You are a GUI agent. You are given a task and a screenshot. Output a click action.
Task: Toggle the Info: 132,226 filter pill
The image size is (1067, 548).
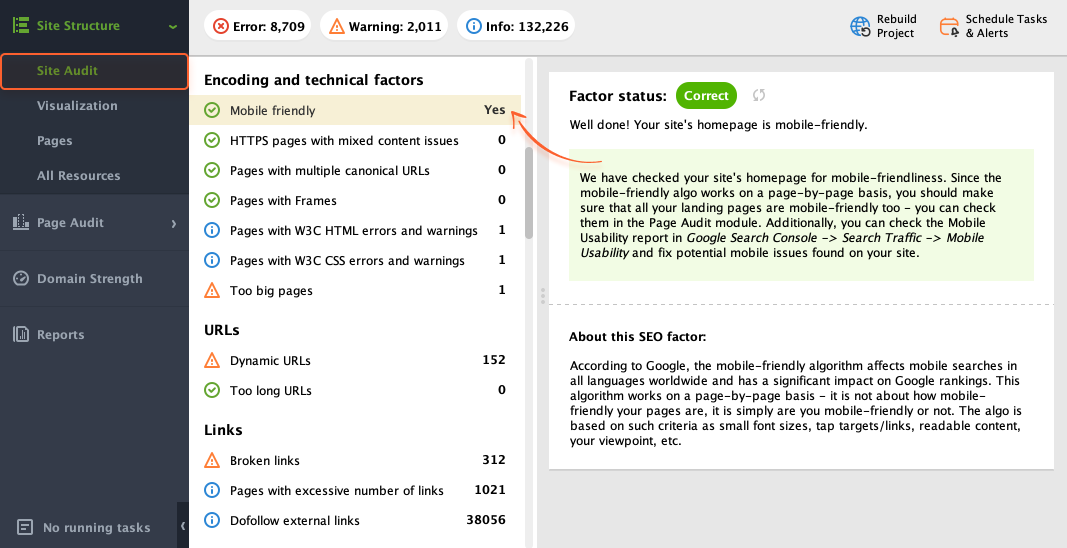point(516,26)
